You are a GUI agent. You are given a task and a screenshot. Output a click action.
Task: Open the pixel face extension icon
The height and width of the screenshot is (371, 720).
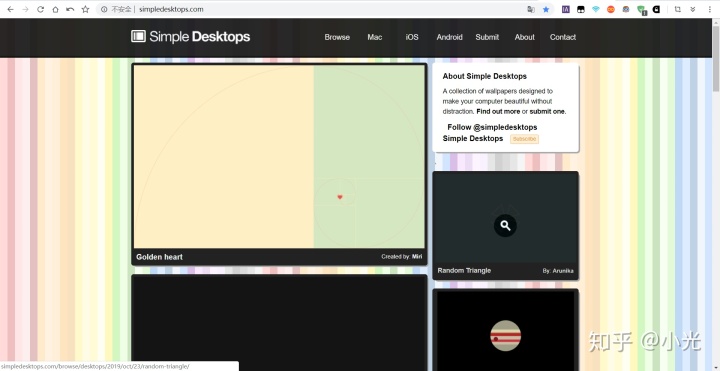pos(626,9)
